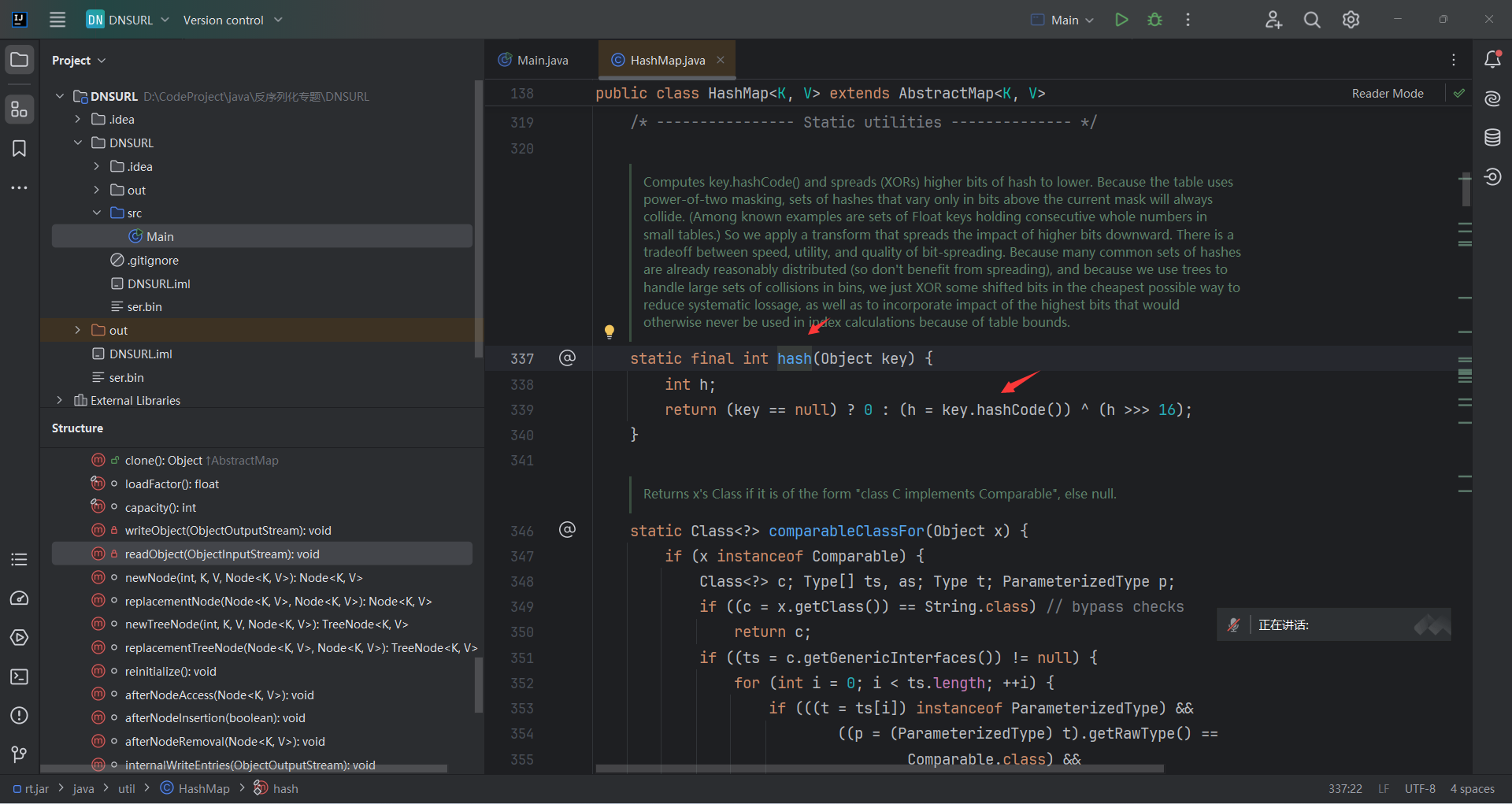The image size is (1512, 804).
Task: Open the AI Assistant spiral icon
Action: (1492, 98)
